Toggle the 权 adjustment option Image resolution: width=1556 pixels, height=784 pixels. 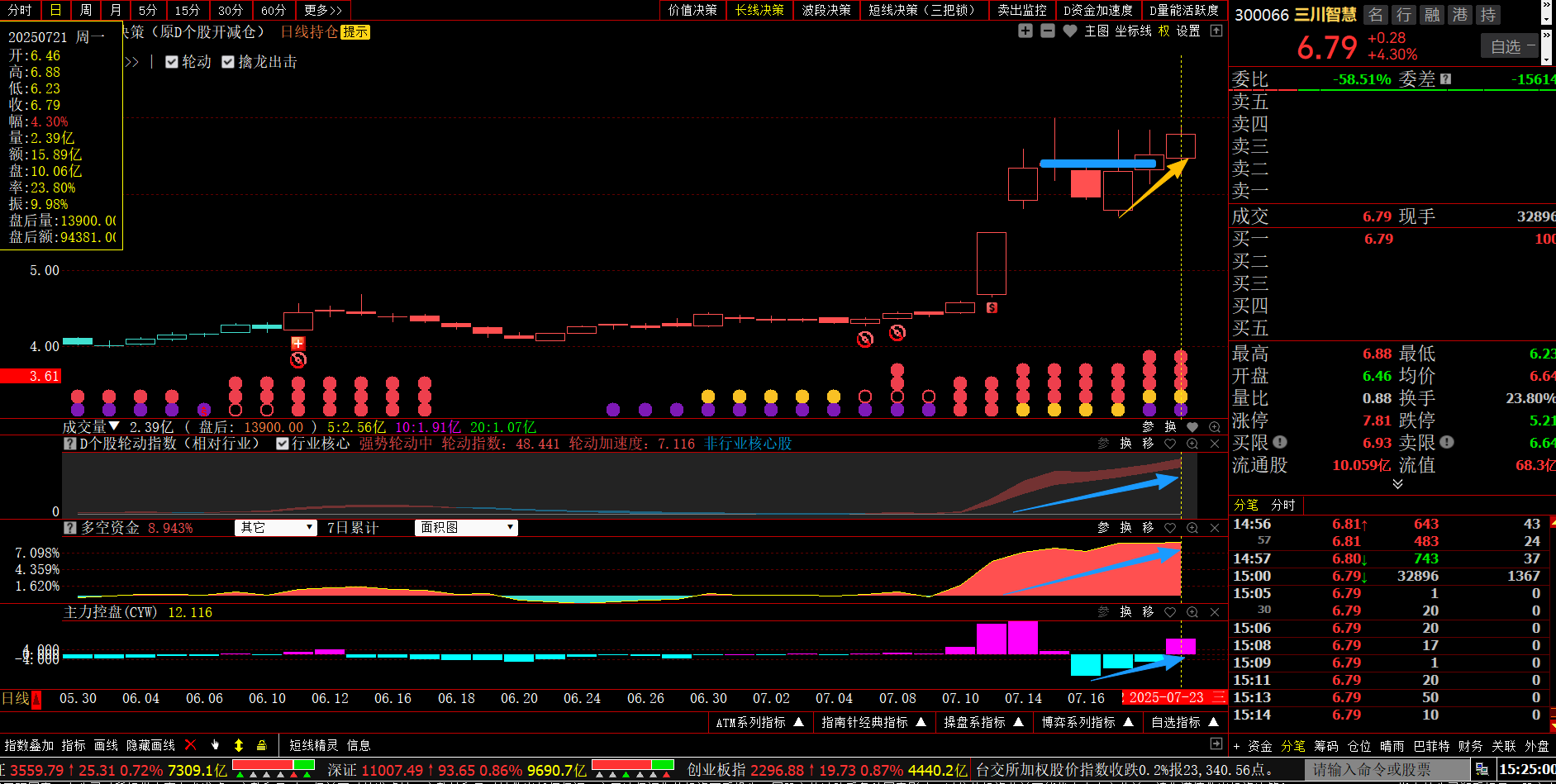point(1164,31)
